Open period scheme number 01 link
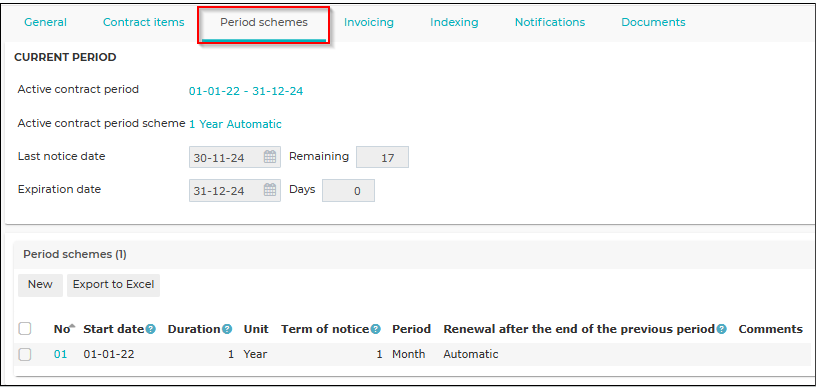This screenshot has width=816, height=388. [x=60, y=355]
